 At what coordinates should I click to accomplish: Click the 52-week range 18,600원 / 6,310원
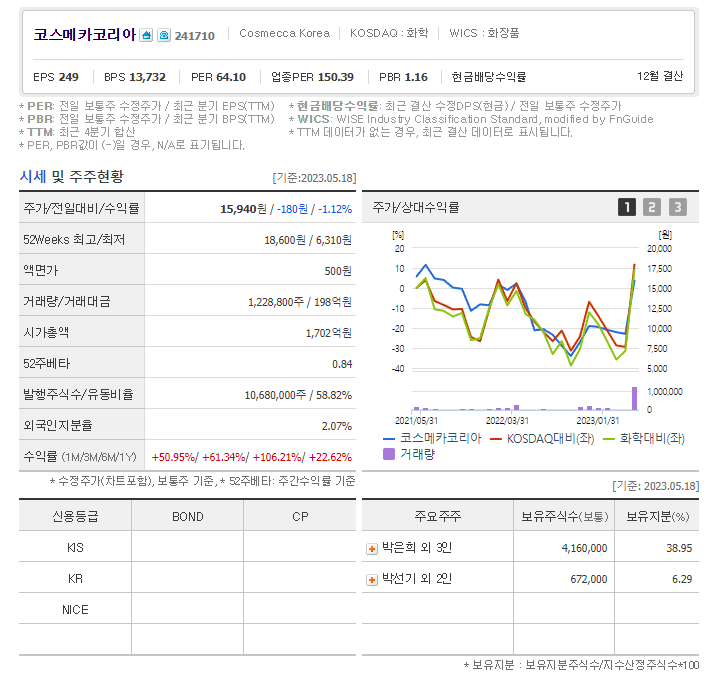308,240
